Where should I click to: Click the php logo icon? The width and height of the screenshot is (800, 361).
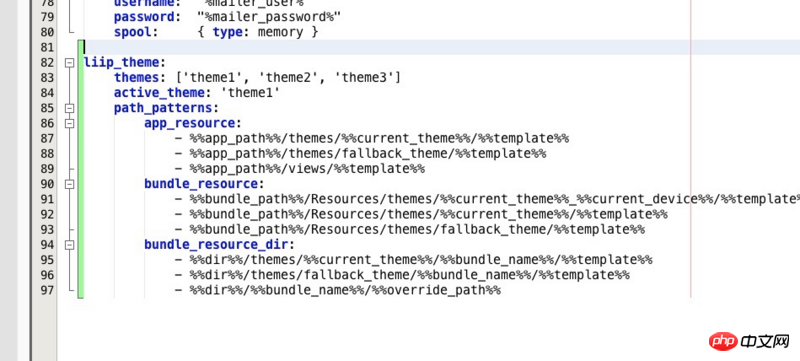point(723,341)
